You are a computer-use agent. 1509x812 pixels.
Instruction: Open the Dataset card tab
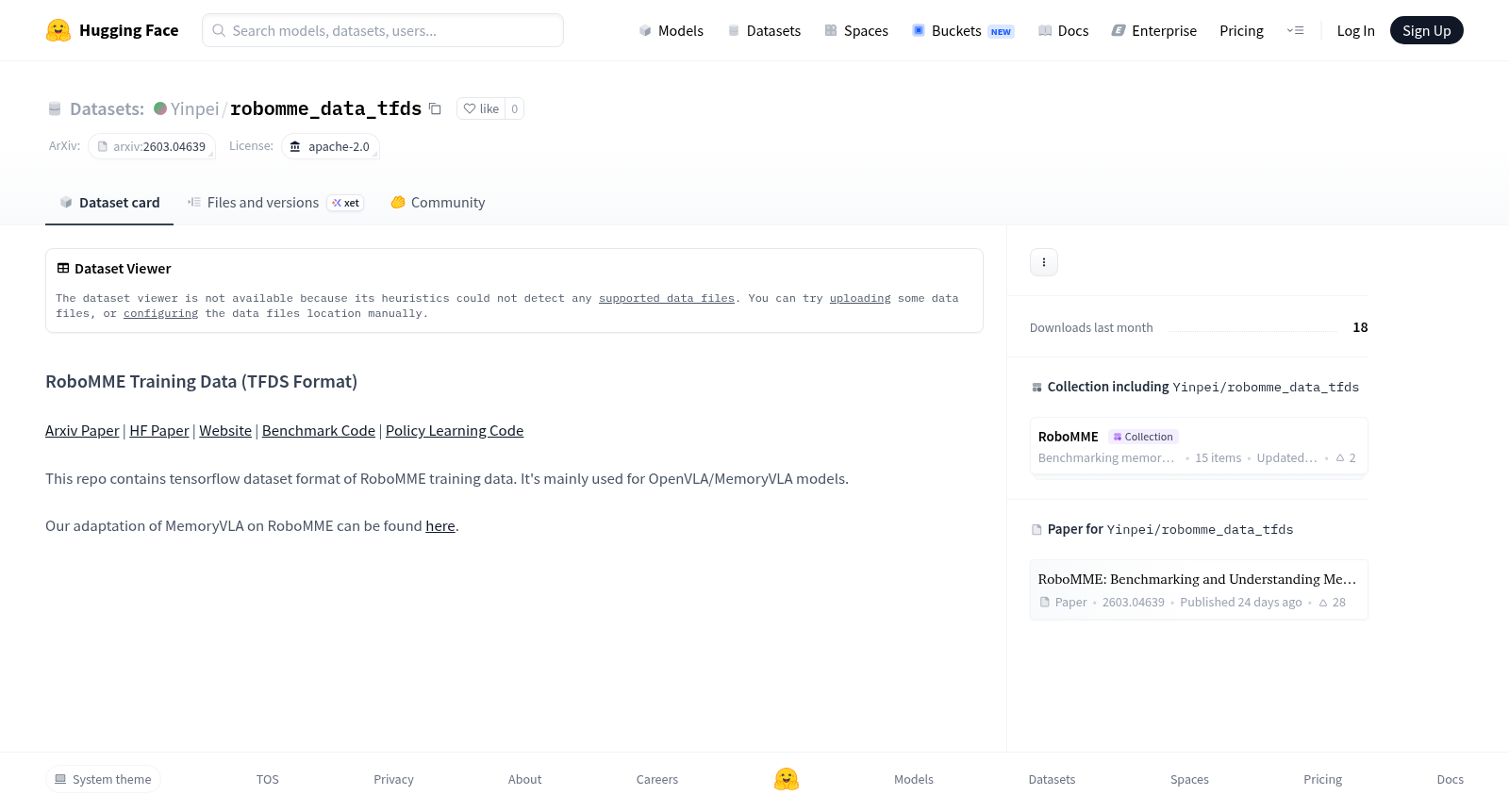[x=109, y=202]
